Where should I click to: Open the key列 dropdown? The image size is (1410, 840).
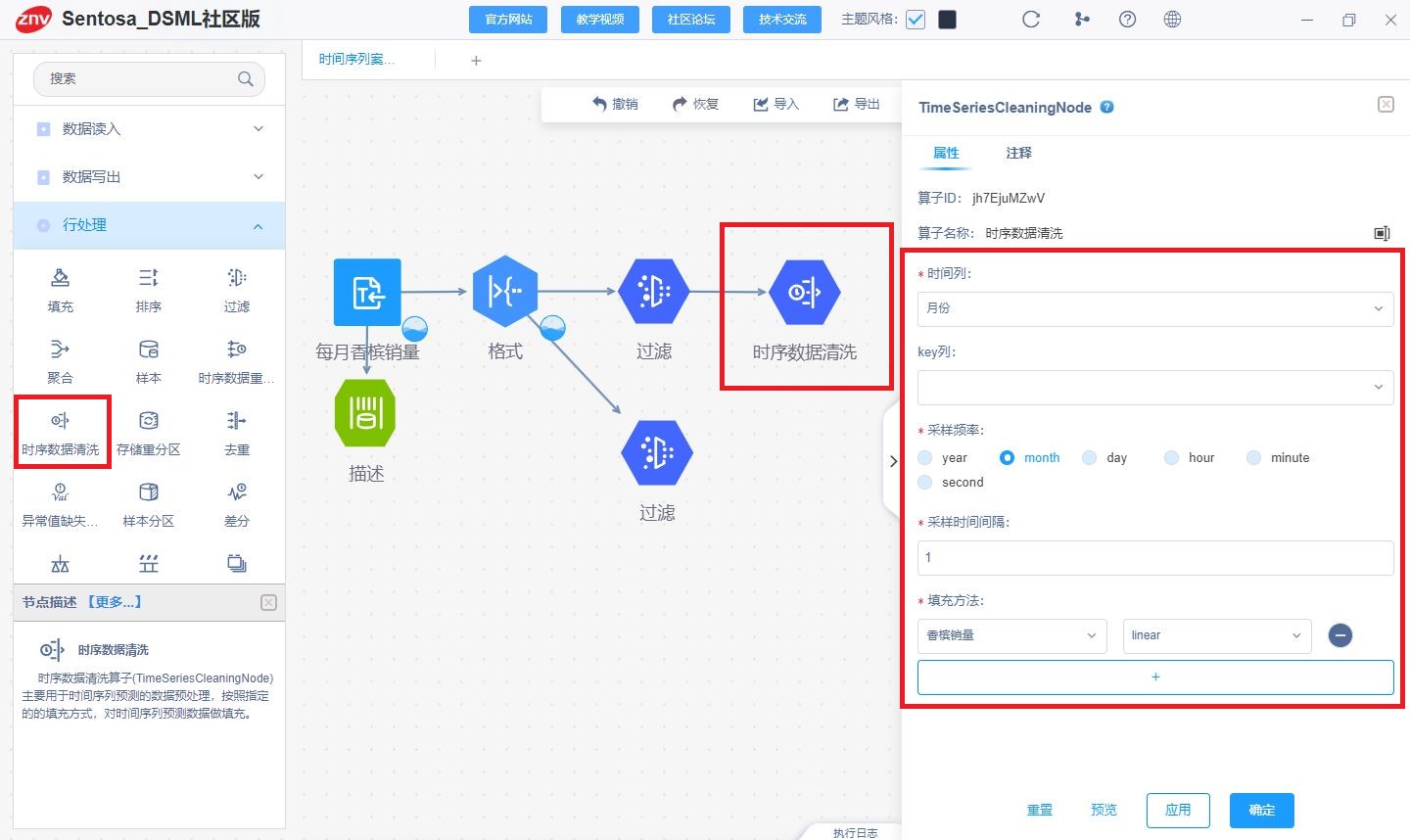click(1155, 387)
